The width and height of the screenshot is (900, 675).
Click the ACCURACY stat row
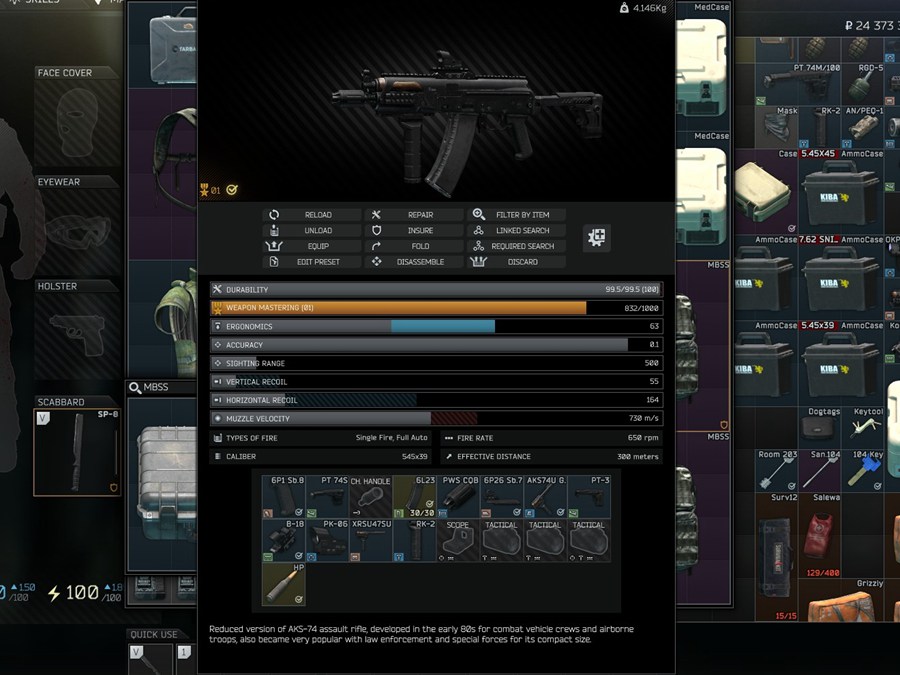click(x=437, y=344)
